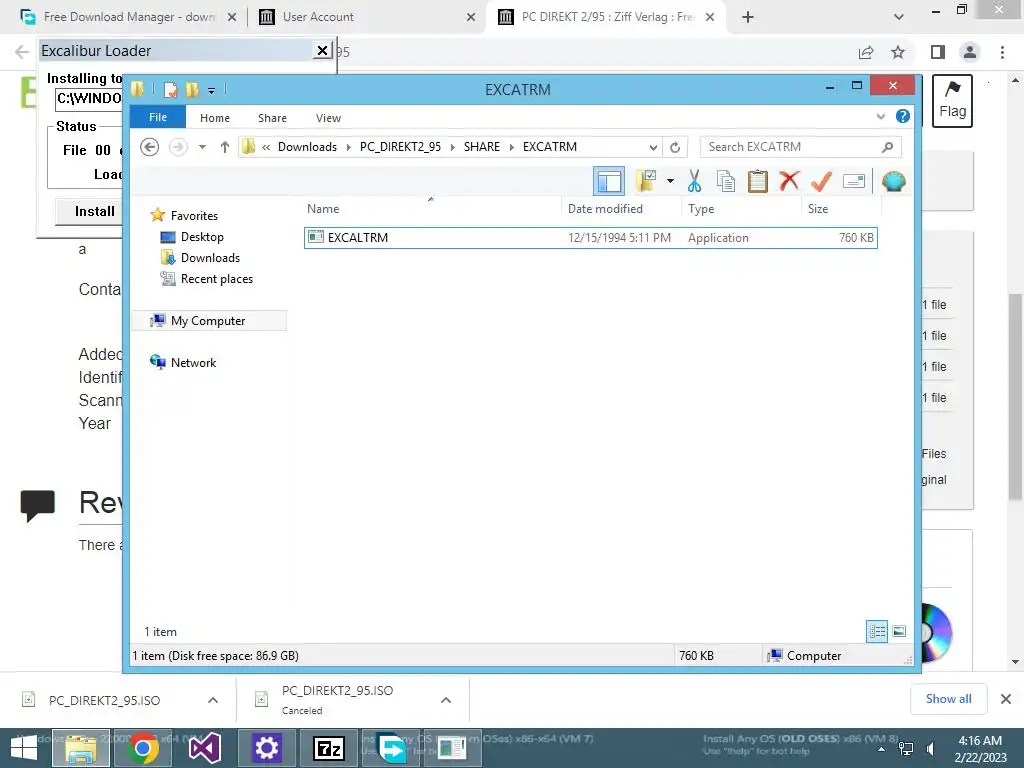Close the Excalibur Loader window
Screen dimensions: 1024x768
(x=322, y=50)
